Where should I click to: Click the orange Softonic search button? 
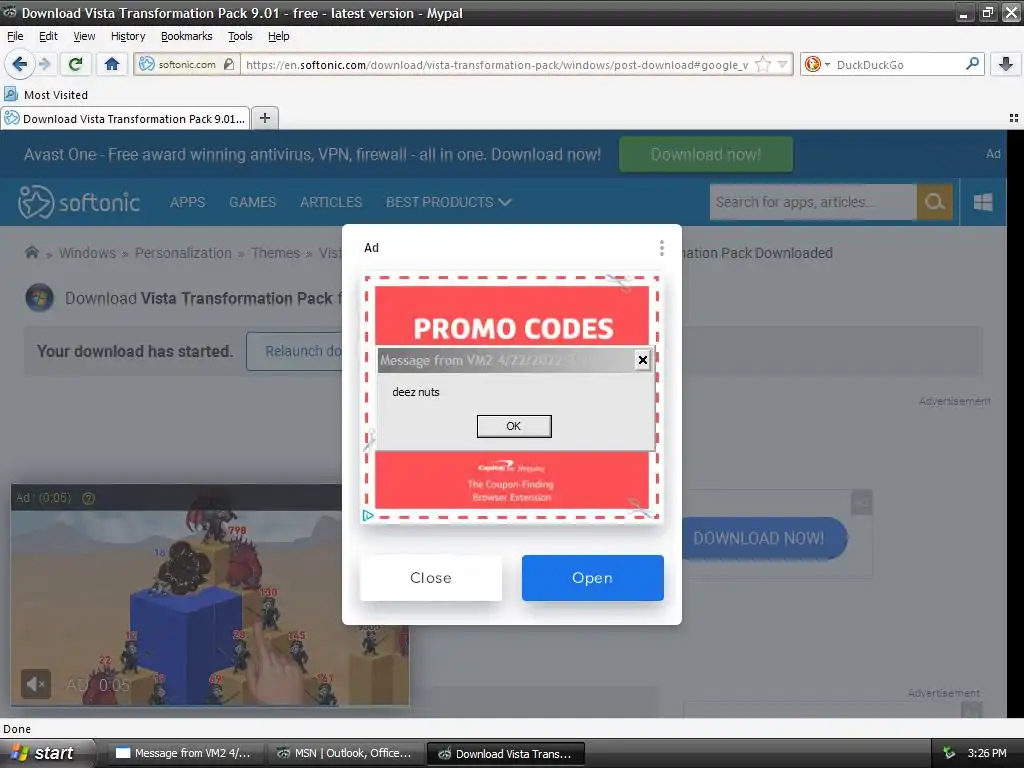point(935,202)
